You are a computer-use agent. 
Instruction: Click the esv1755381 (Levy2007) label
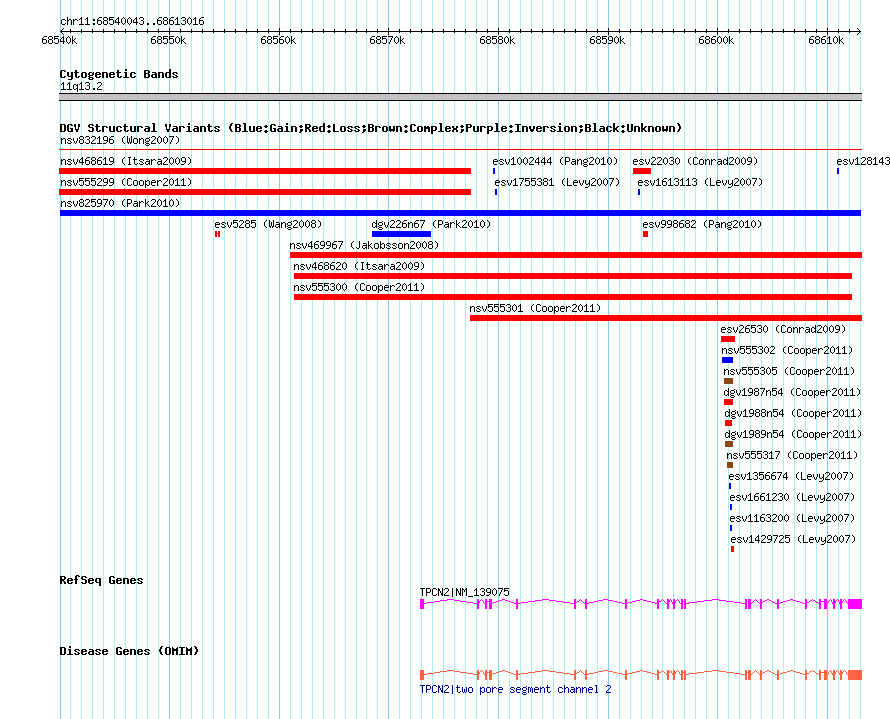point(557,182)
